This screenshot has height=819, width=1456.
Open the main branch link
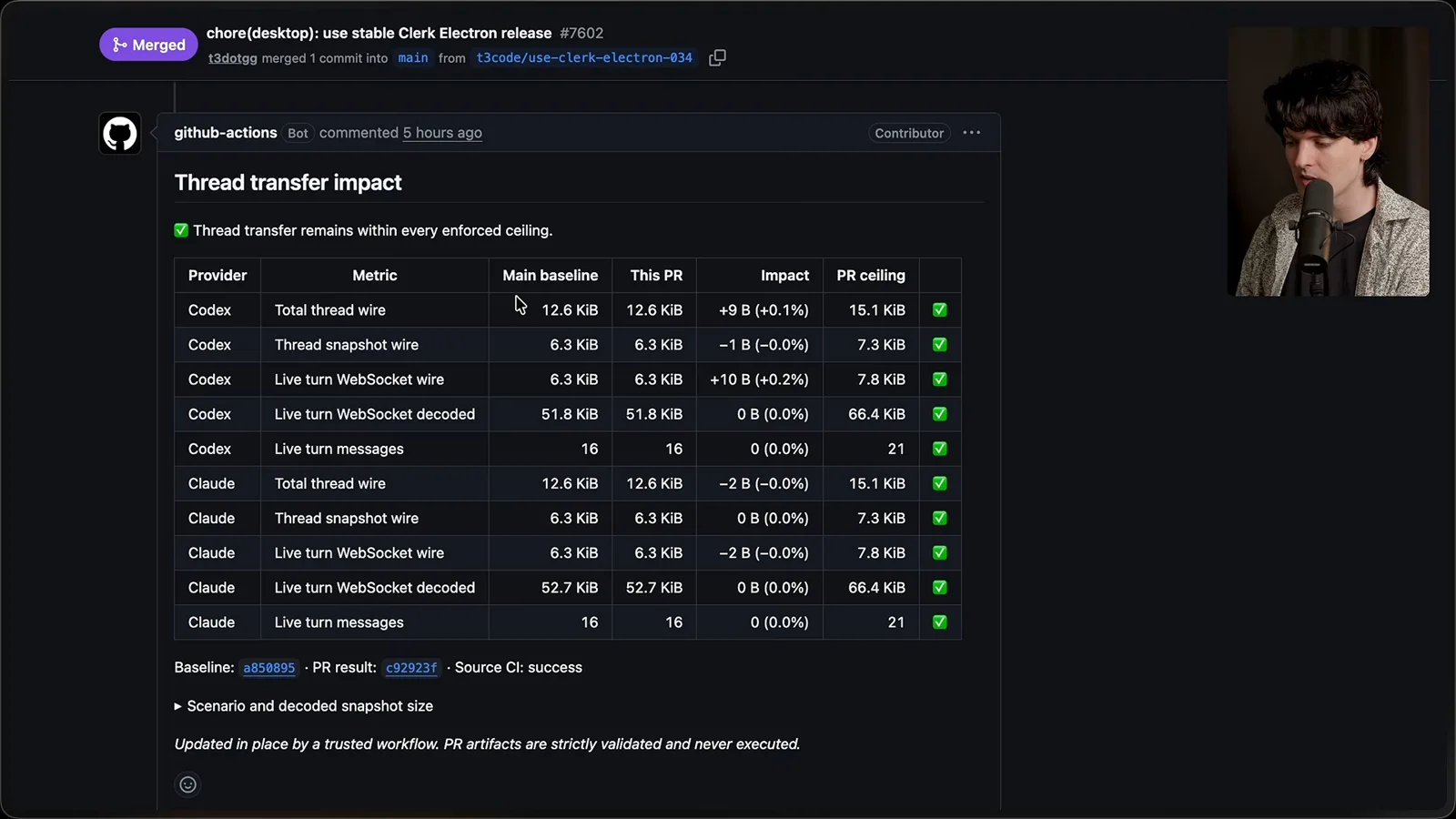tap(413, 57)
